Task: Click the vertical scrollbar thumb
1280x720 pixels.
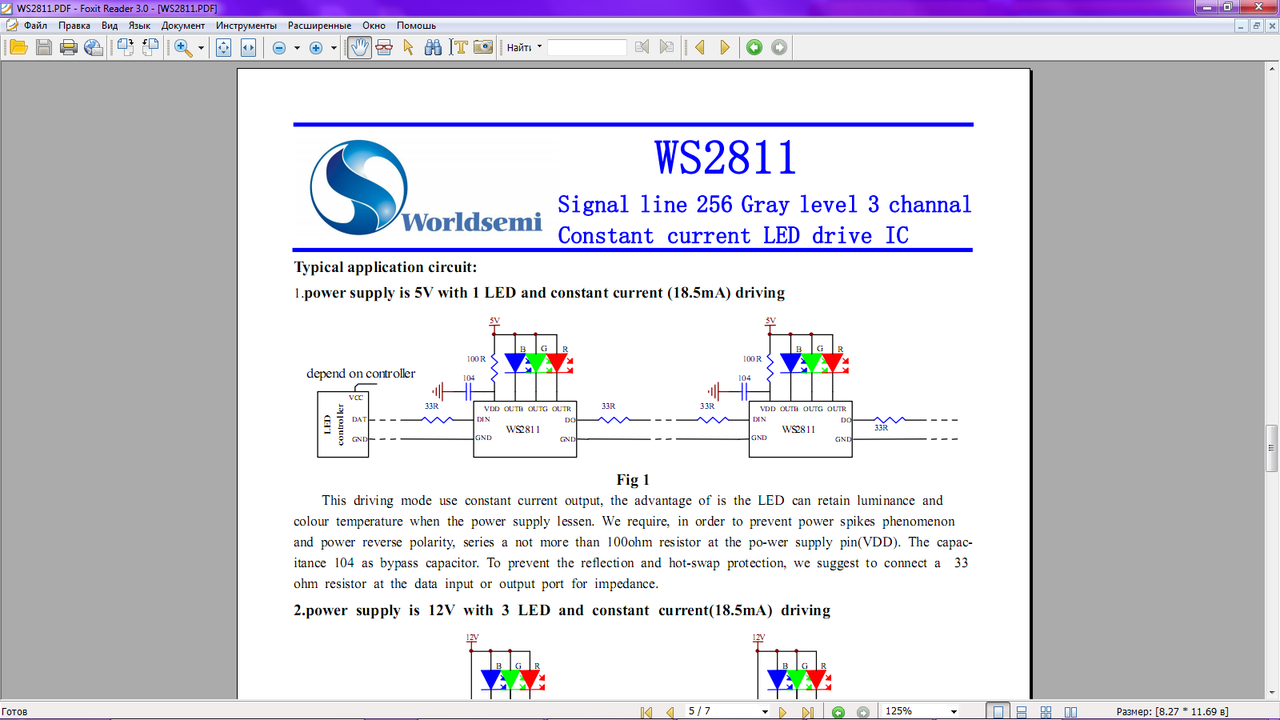Action: click(x=1272, y=447)
